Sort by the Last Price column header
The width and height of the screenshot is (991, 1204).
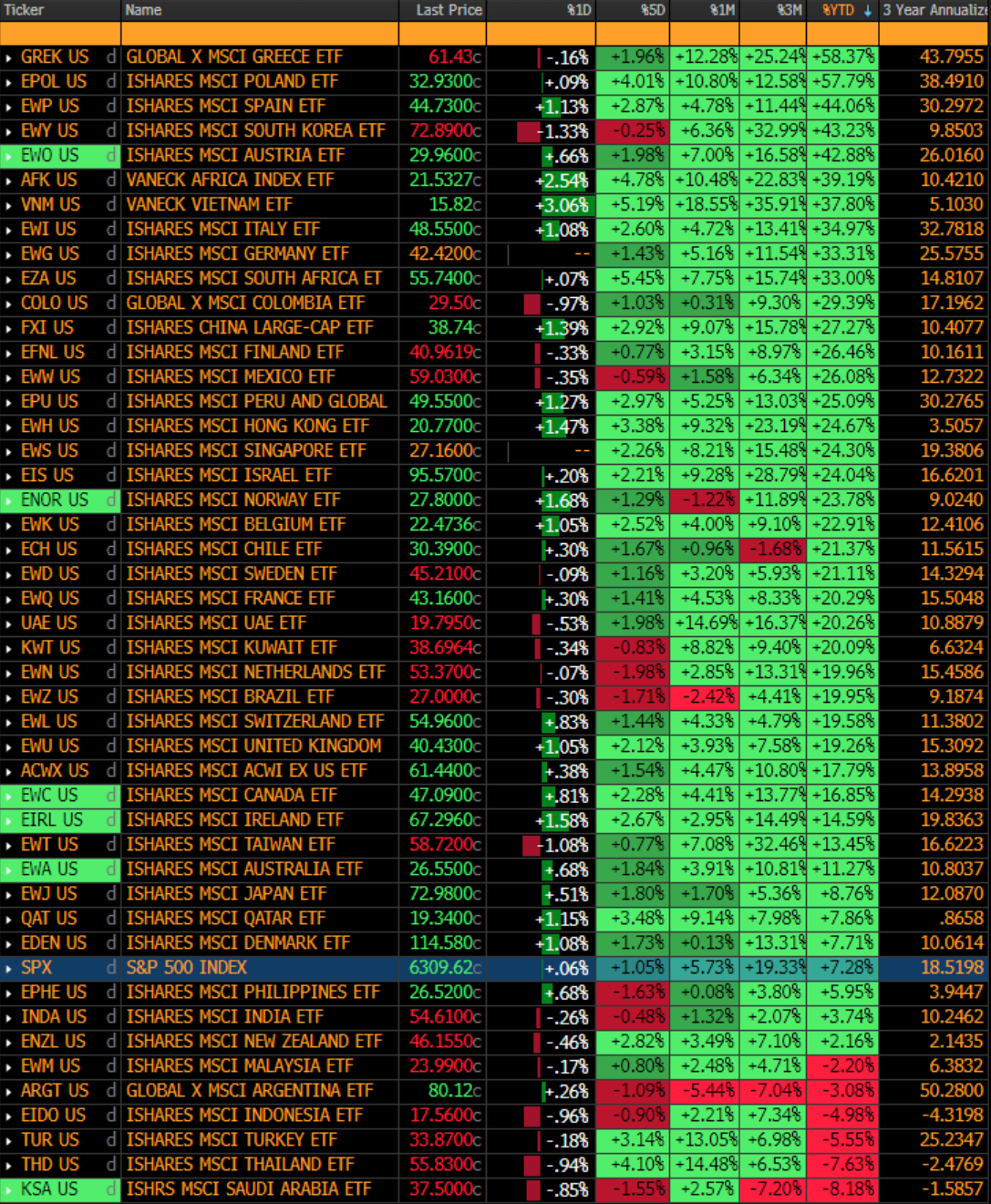[449, 10]
